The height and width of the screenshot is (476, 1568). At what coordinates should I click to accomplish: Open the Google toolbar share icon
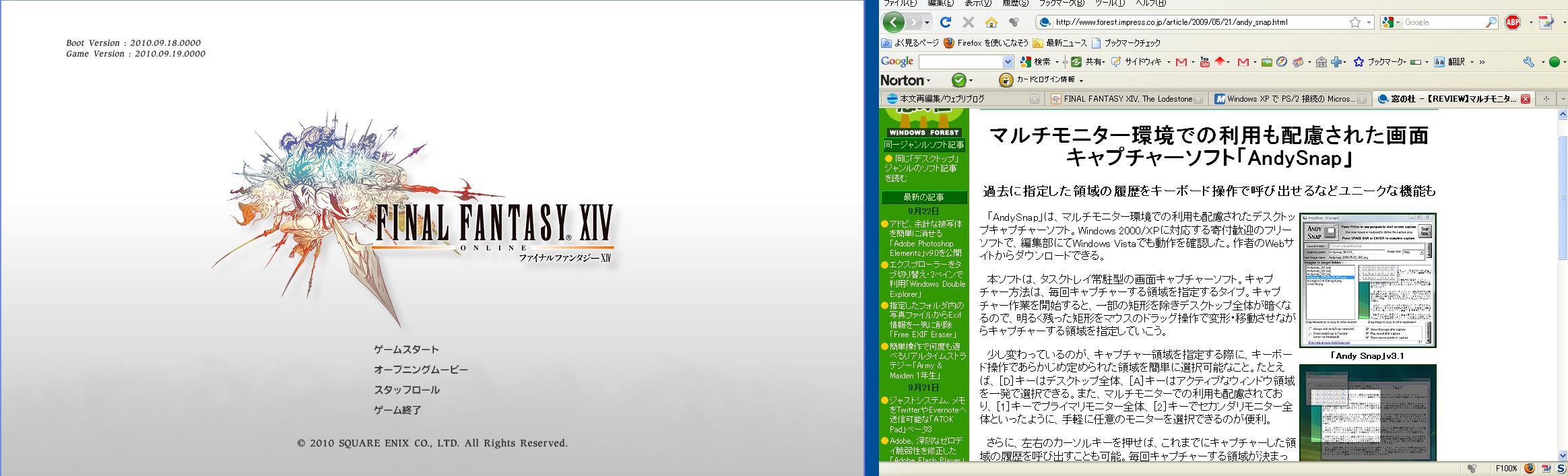(x=1076, y=61)
